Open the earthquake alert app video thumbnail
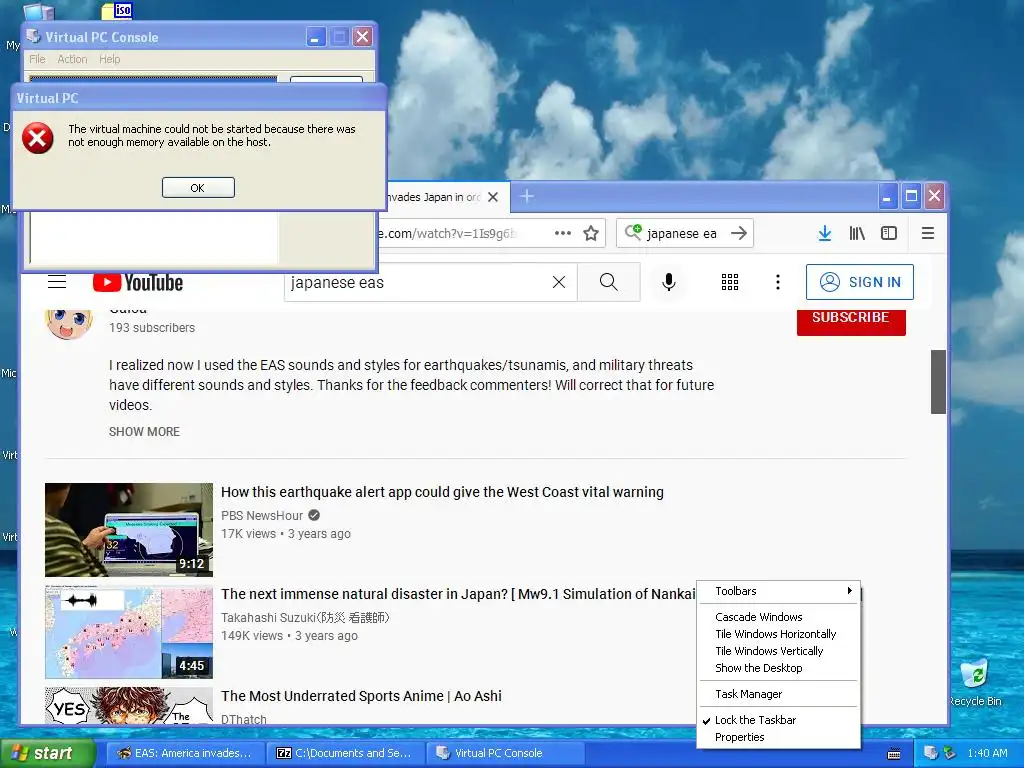Viewport: 1024px width, 768px height. point(129,530)
